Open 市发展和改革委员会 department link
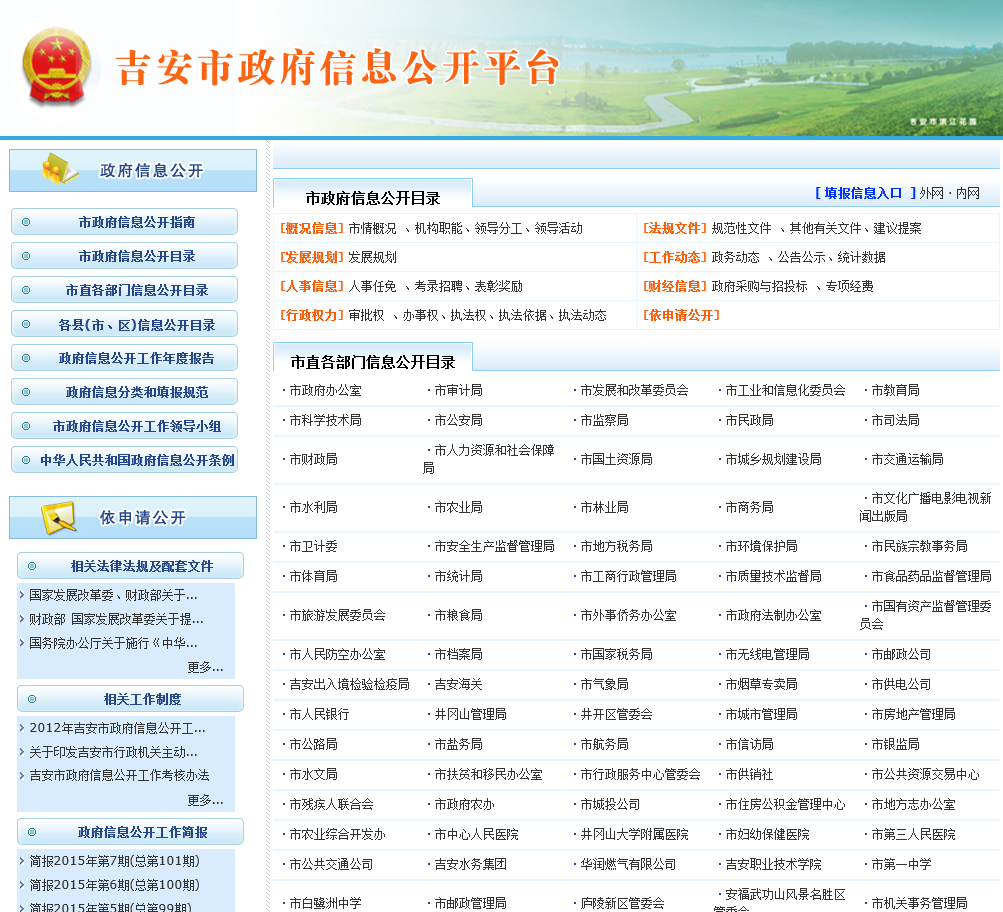Viewport: 1003px width, 912px height. [635, 390]
